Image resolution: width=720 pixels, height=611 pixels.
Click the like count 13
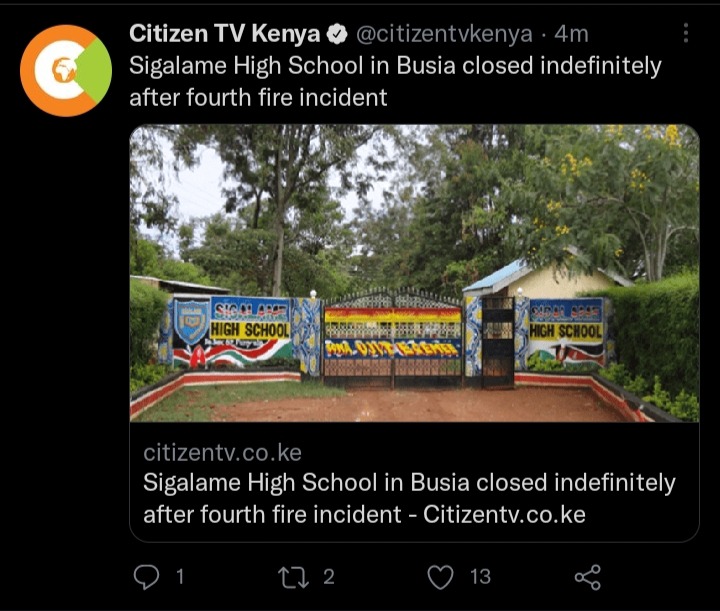coord(480,577)
